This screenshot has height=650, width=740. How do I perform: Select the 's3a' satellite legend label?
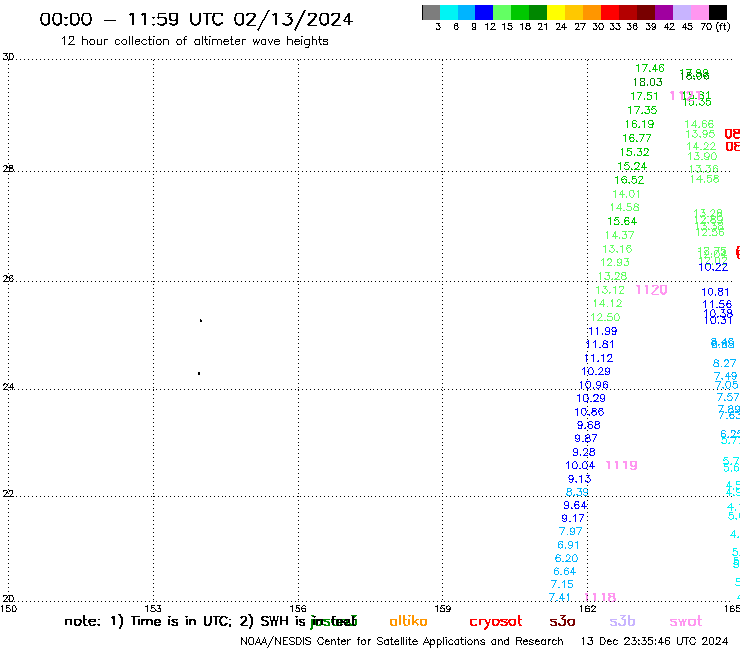tap(562, 621)
